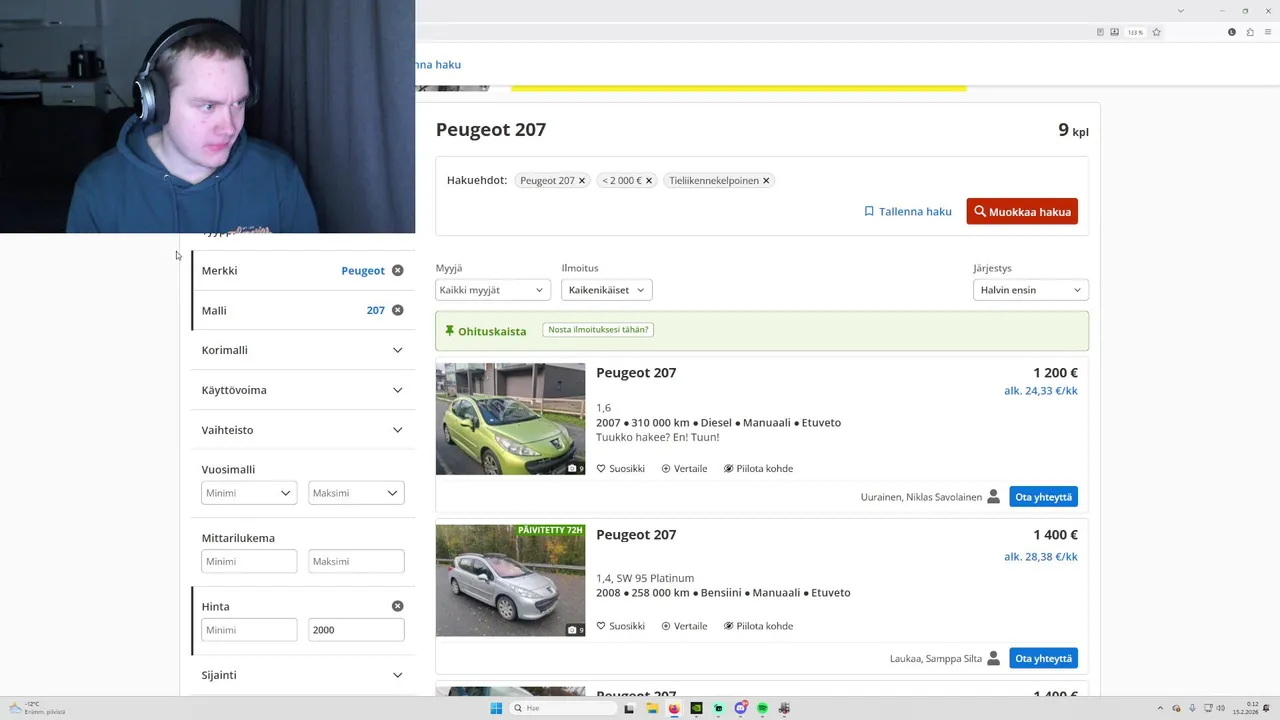Click Hinta maximum field showing 2000
1280x720 pixels.
[x=356, y=630]
